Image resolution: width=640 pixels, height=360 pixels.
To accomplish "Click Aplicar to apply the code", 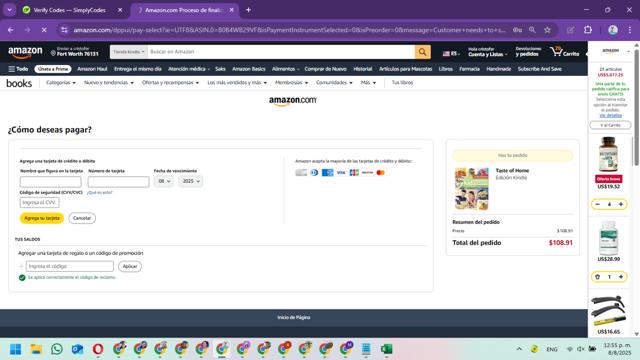I will [x=130, y=266].
